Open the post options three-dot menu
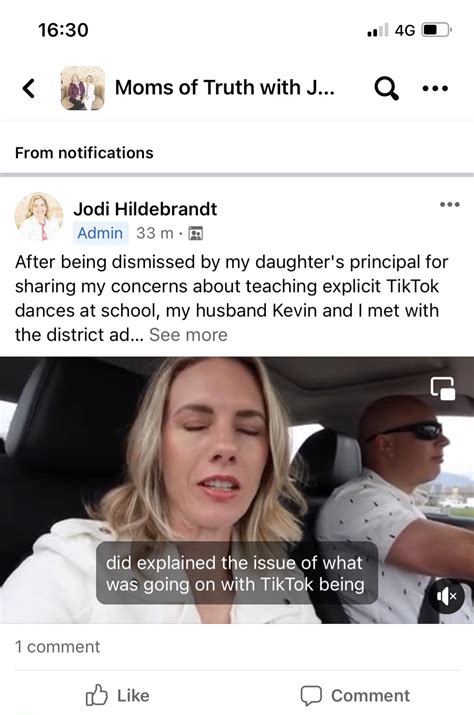Image resolution: width=474 pixels, height=715 pixels. click(x=449, y=204)
